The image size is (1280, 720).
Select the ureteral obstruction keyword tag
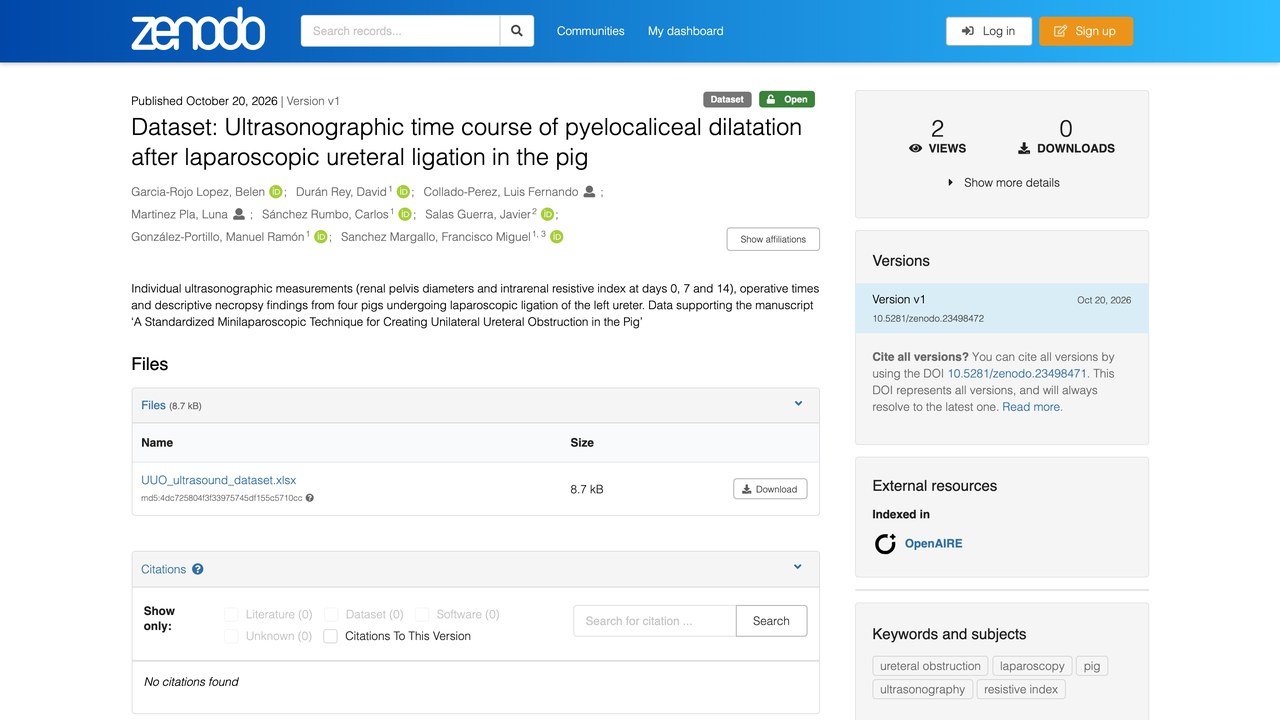930,666
